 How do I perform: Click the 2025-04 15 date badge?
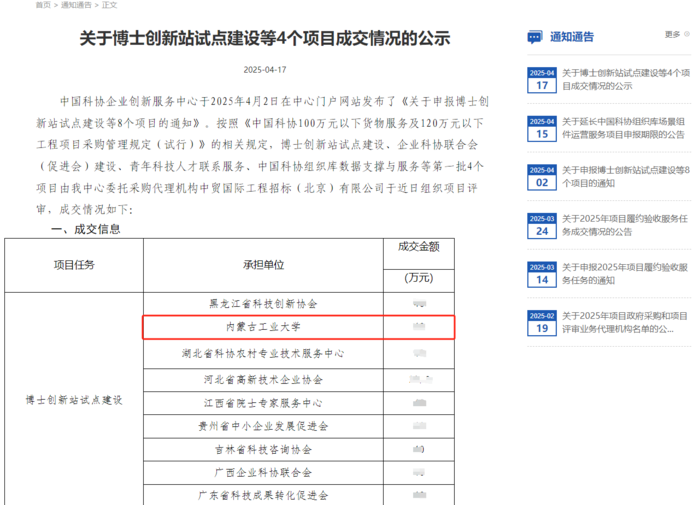pyautogui.click(x=542, y=128)
